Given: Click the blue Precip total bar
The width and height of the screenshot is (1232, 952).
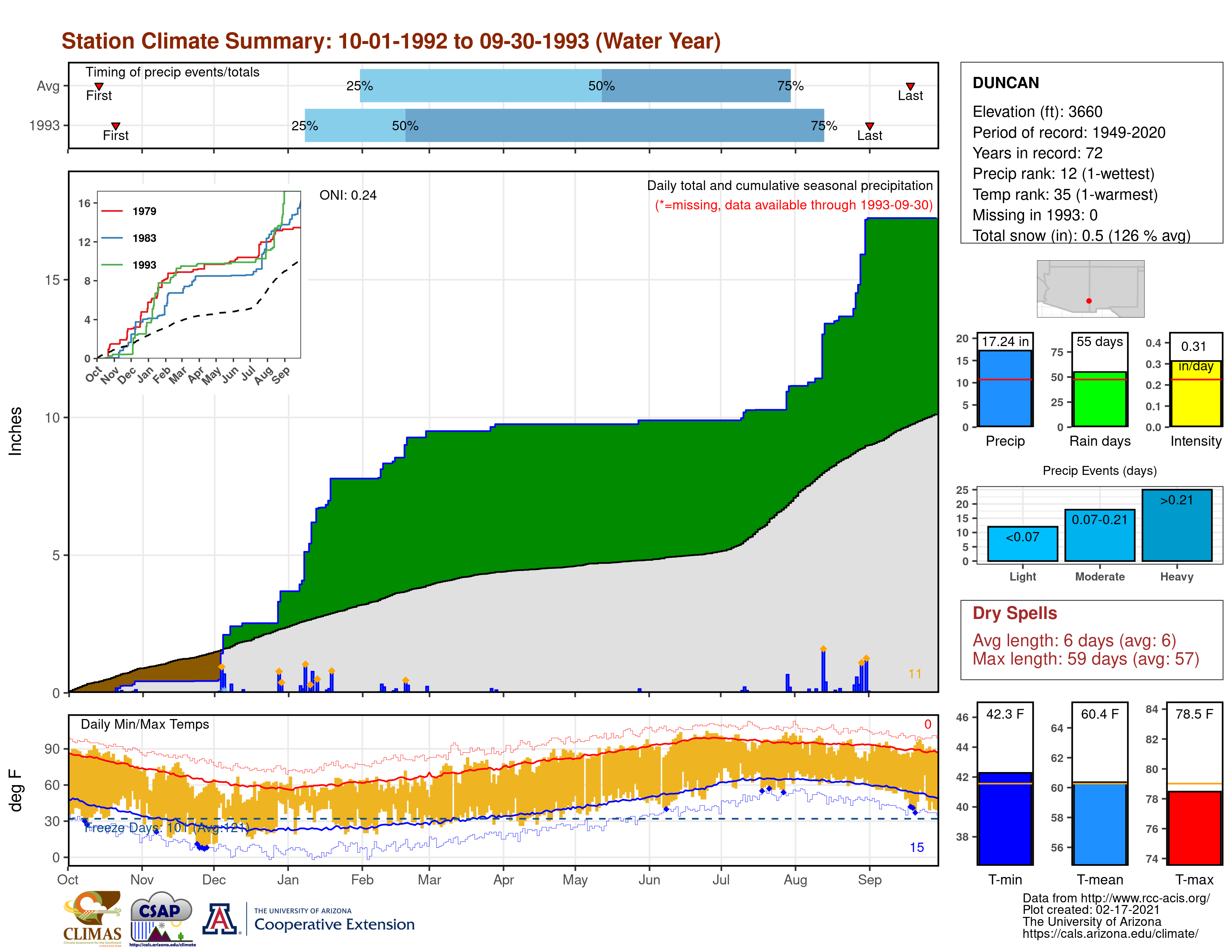Looking at the screenshot, I should [x=1005, y=389].
